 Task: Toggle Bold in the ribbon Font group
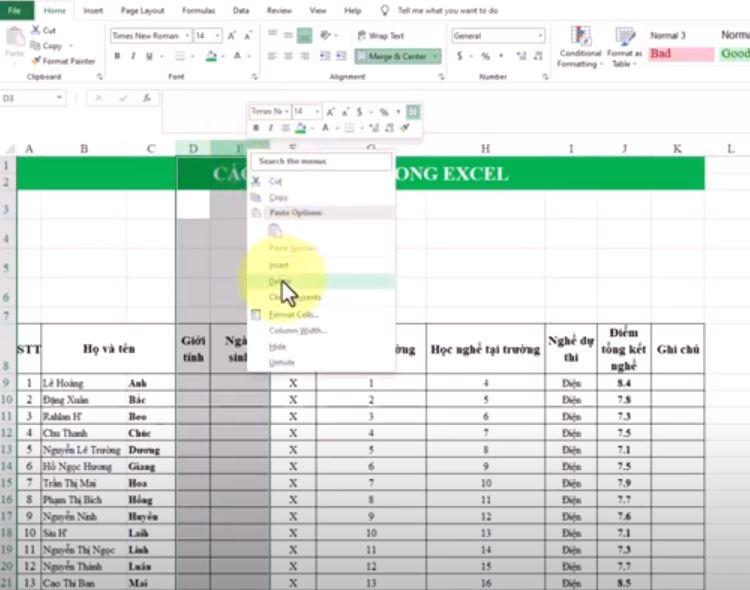(x=117, y=56)
